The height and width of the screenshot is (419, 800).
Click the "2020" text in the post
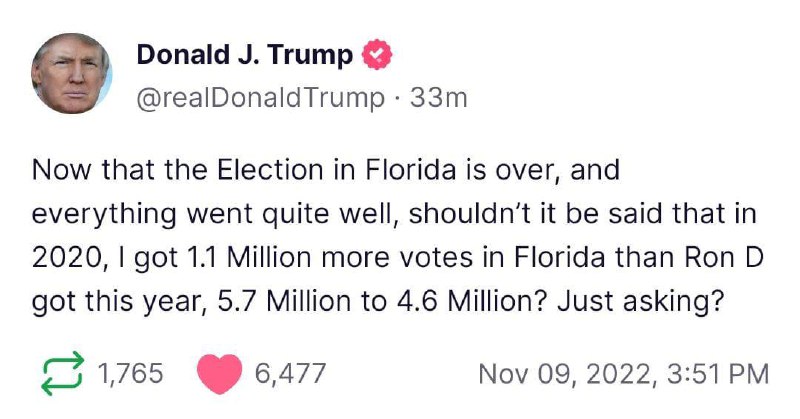(x=66, y=258)
